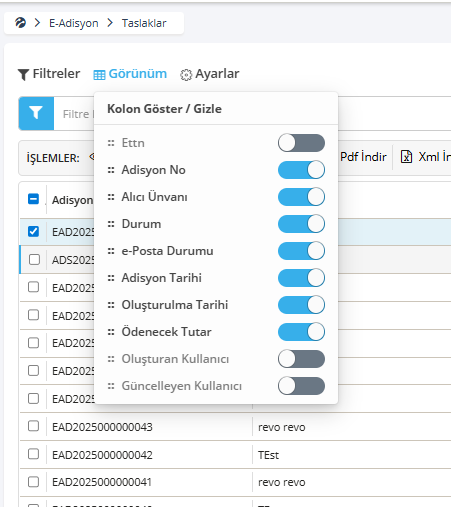Image resolution: width=451 pixels, height=507 pixels.
Task: Grab the drag handle beside Durum
Action: click(111, 224)
